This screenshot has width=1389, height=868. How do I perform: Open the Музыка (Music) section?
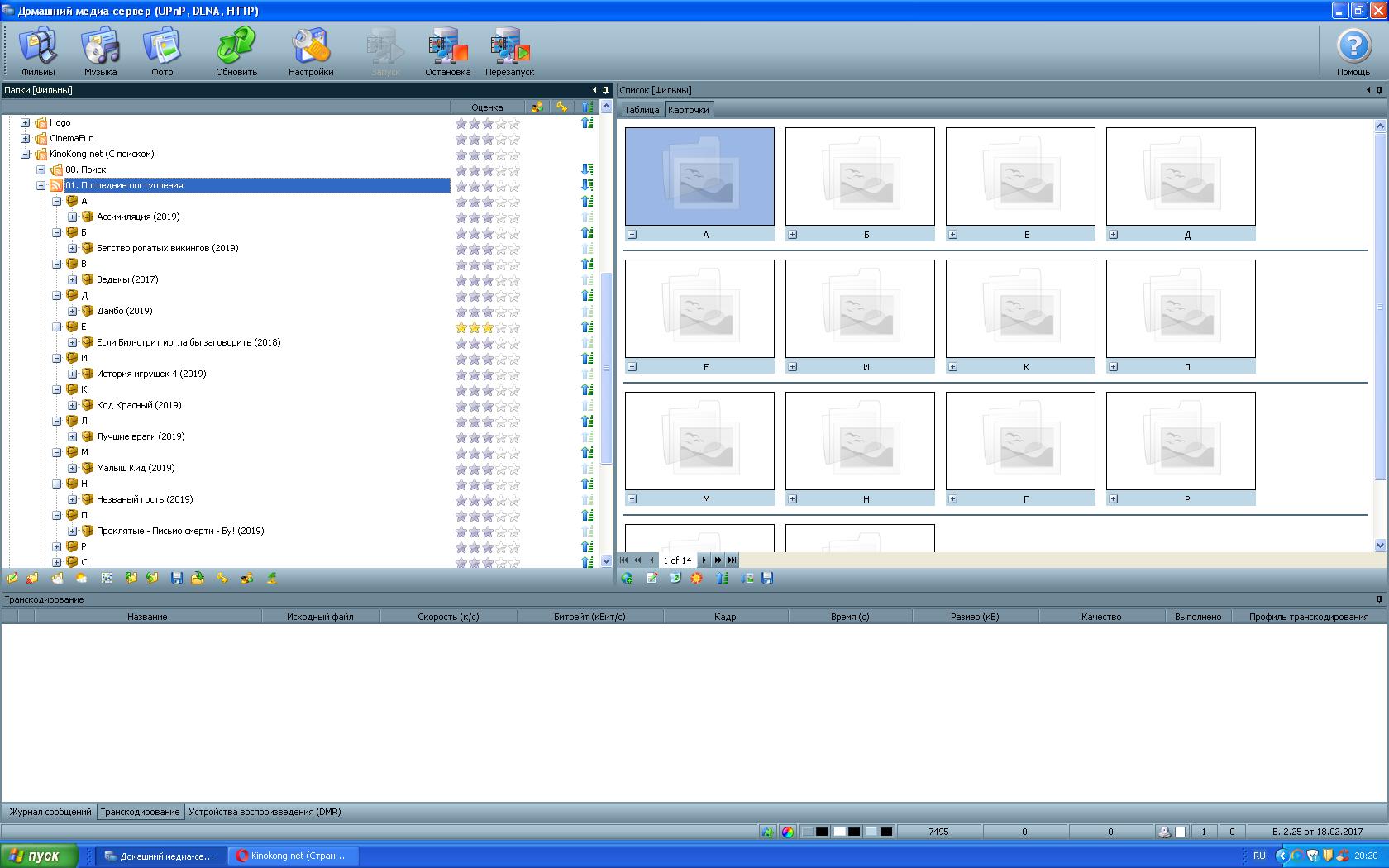tap(100, 51)
